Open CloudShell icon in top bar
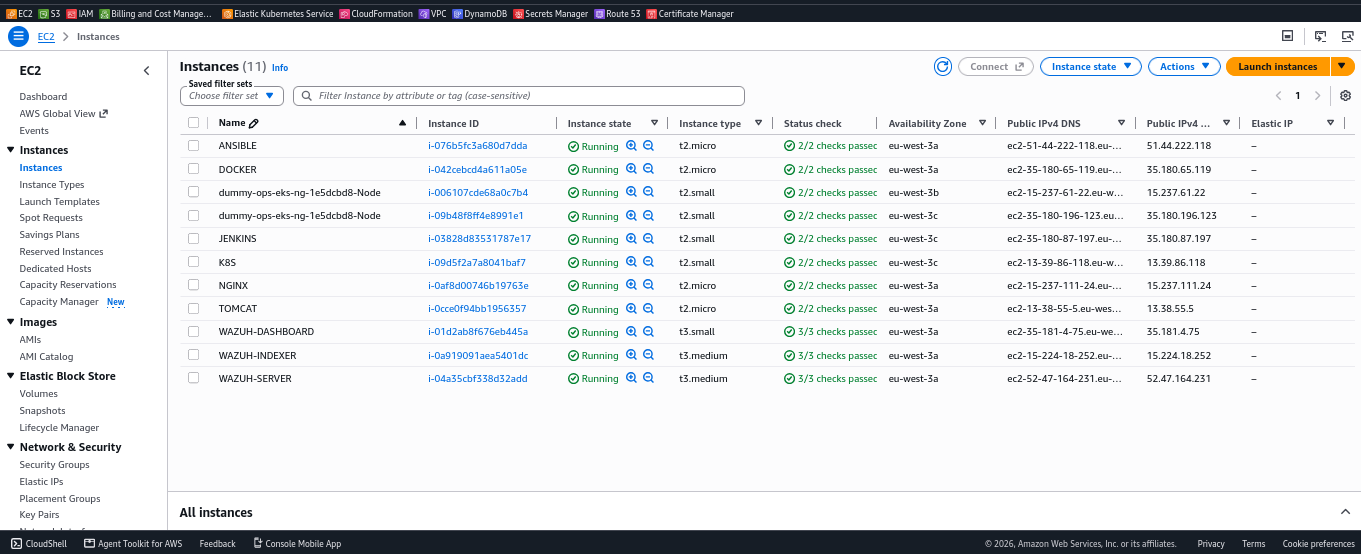The image size is (1361, 554). (x=1320, y=36)
